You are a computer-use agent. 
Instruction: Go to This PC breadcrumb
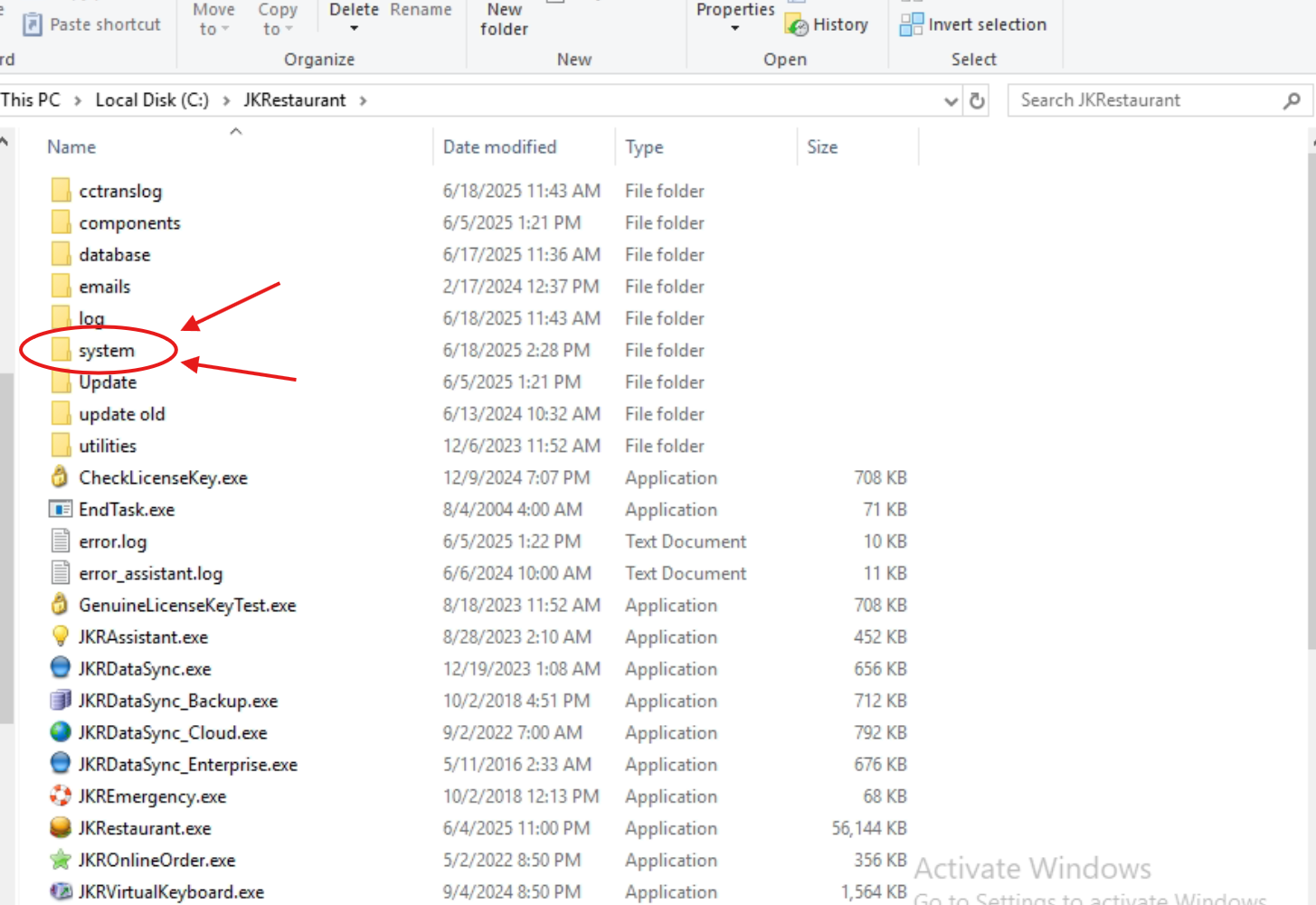point(31,100)
